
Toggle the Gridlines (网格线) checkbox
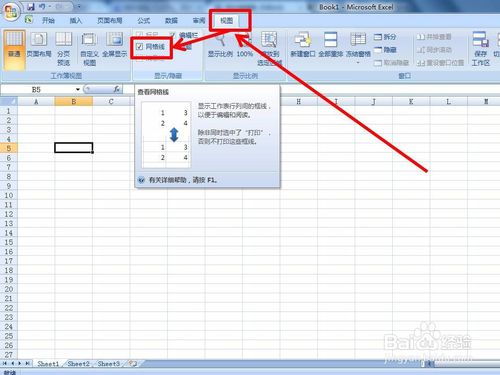pos(151,46)
